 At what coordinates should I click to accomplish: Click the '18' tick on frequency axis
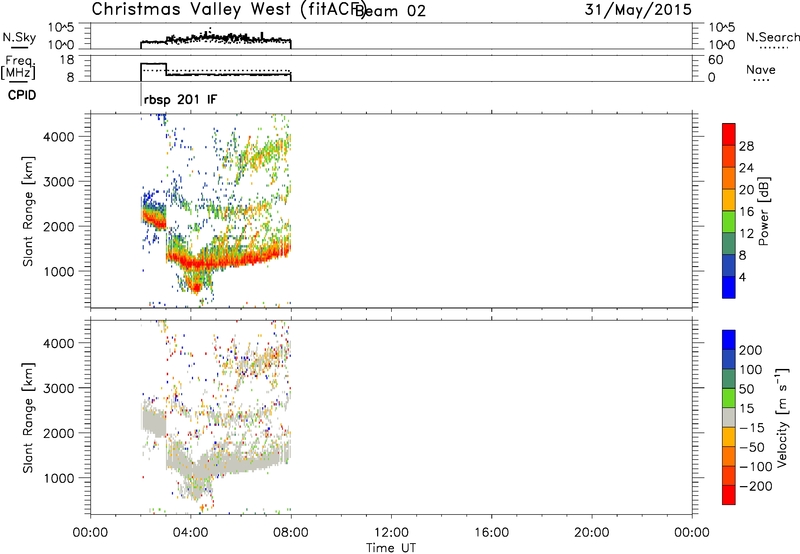(67, 60)
